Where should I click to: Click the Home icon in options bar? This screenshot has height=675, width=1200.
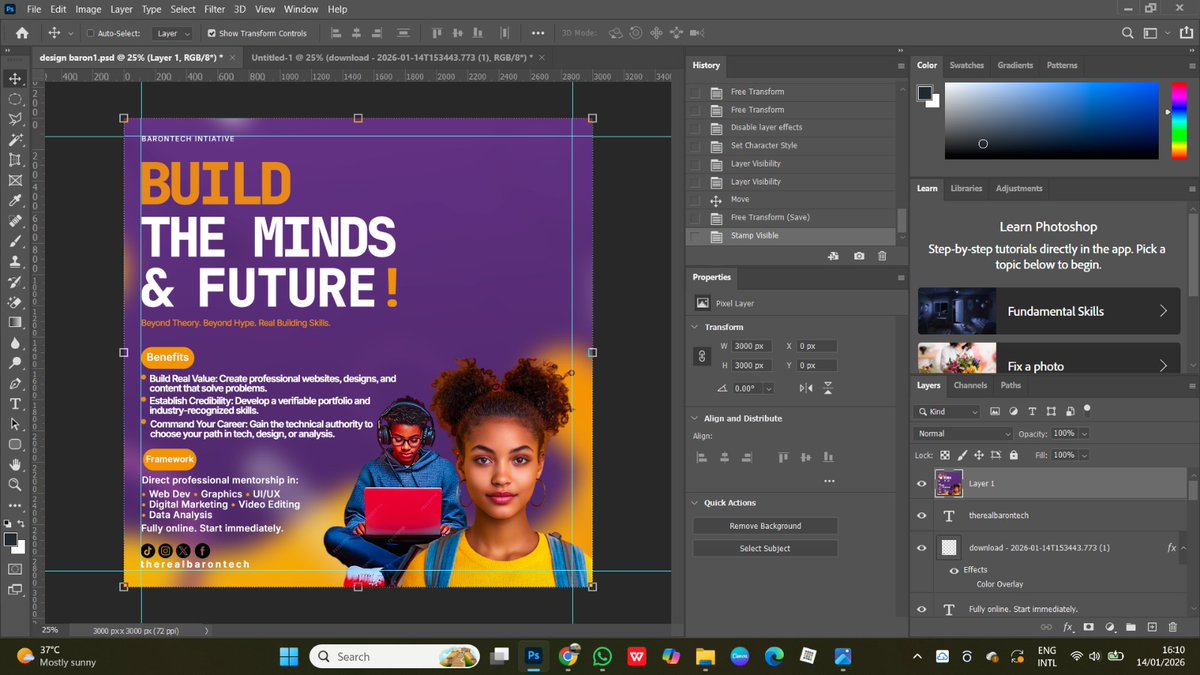(21, 33)
